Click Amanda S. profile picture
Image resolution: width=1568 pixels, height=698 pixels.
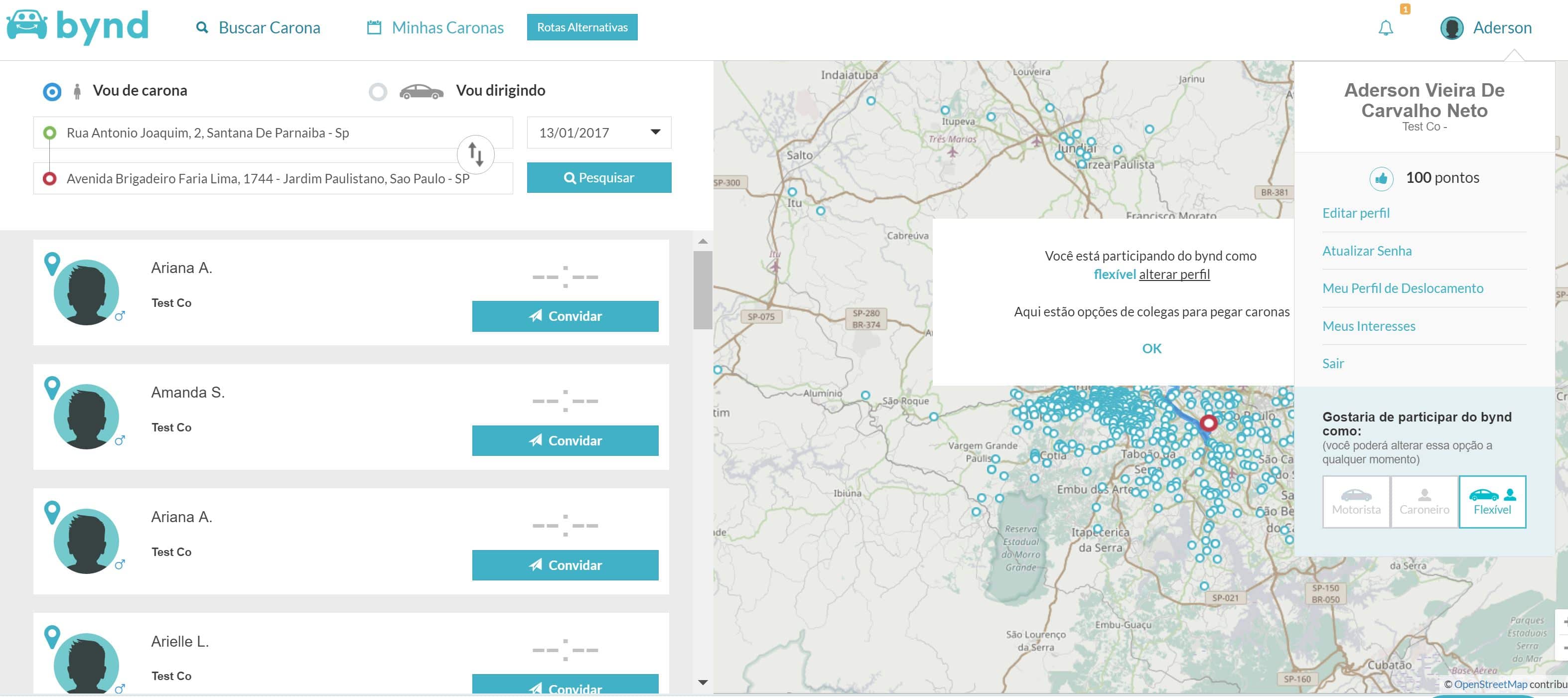86,416
